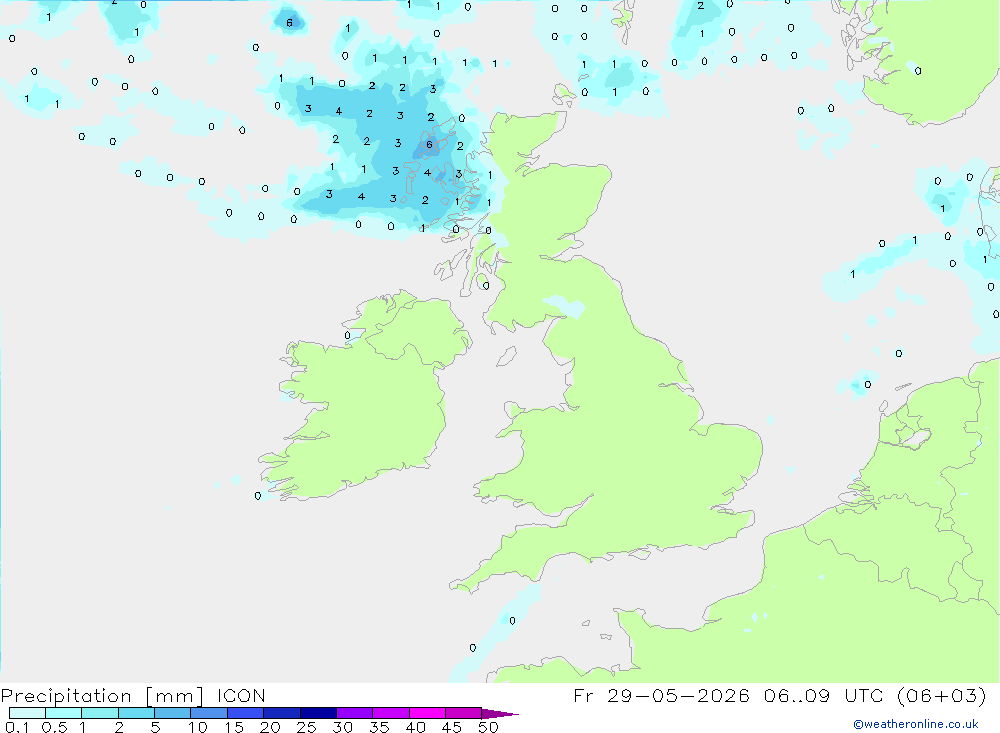
Task: Click the "10" legend scale label
Action: coord(197,727)
